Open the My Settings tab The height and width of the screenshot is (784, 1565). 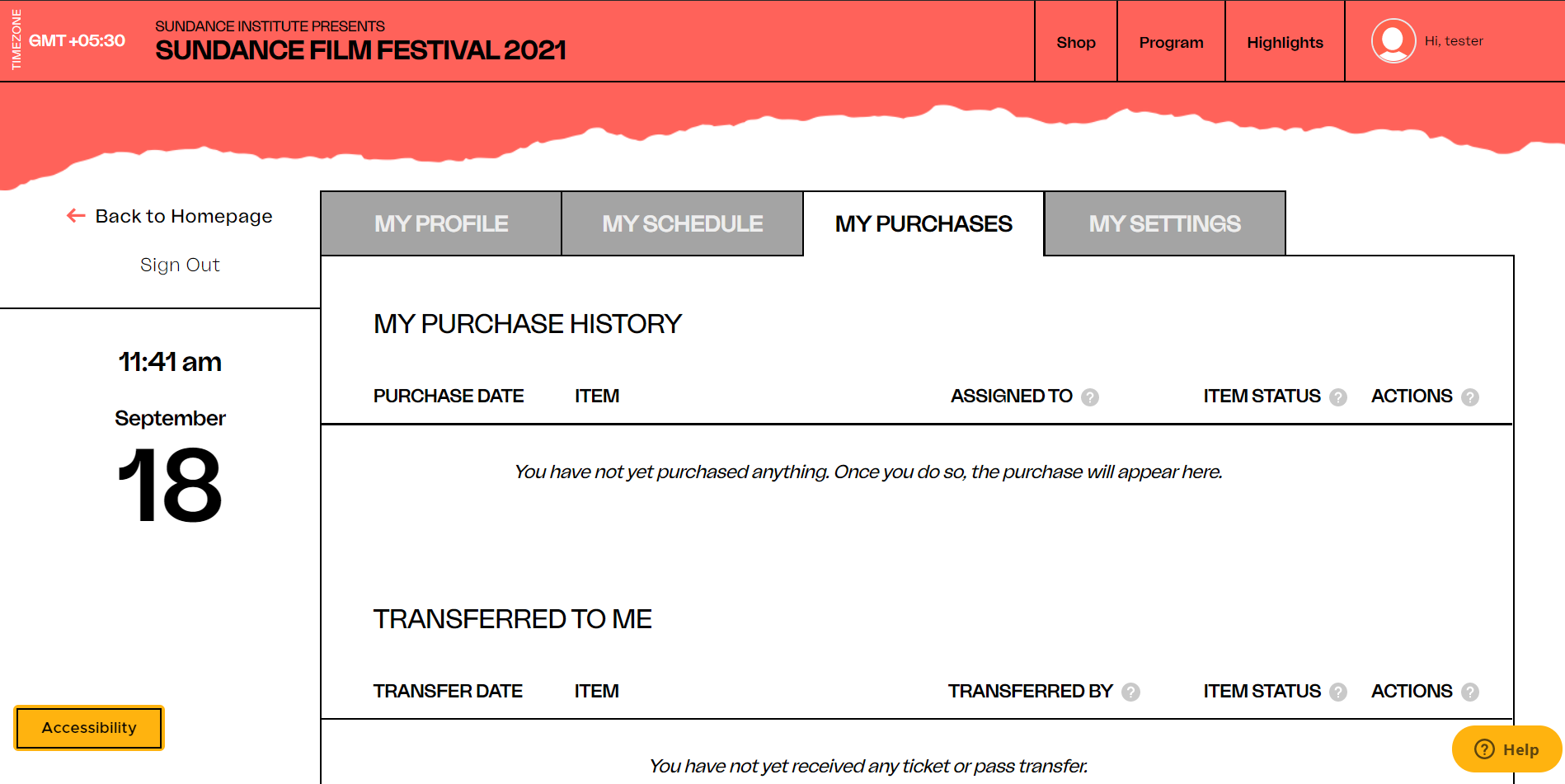point(1164,223)
